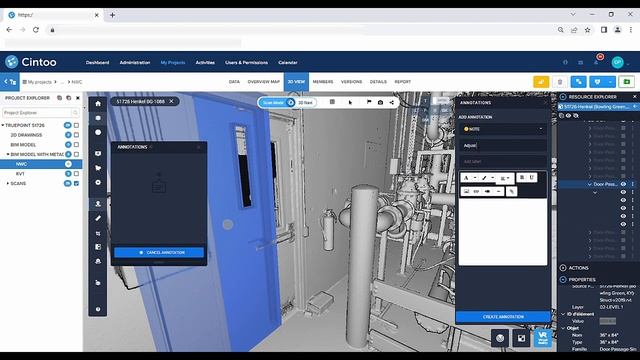640x360 pixels.
Task: Click the annotation body text area
Action: pyautogui.click(x=503, y=232)
